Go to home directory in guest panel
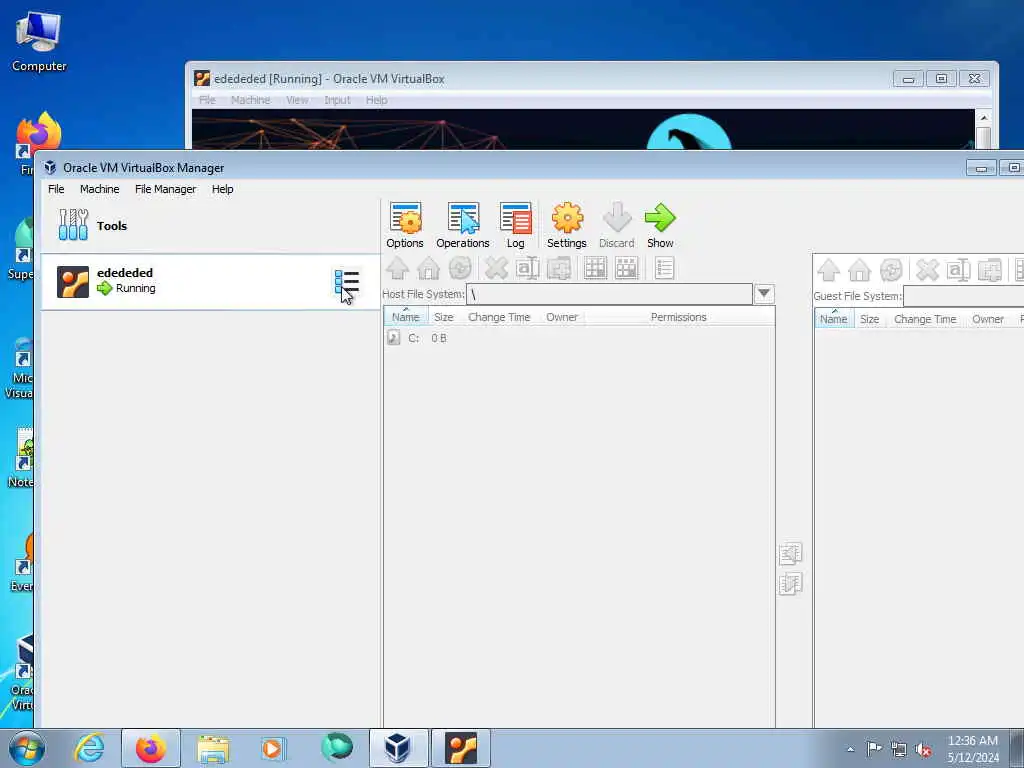The width and height of the screenshot is (1024, 768). pyautogui.click(x=859, y=270)
